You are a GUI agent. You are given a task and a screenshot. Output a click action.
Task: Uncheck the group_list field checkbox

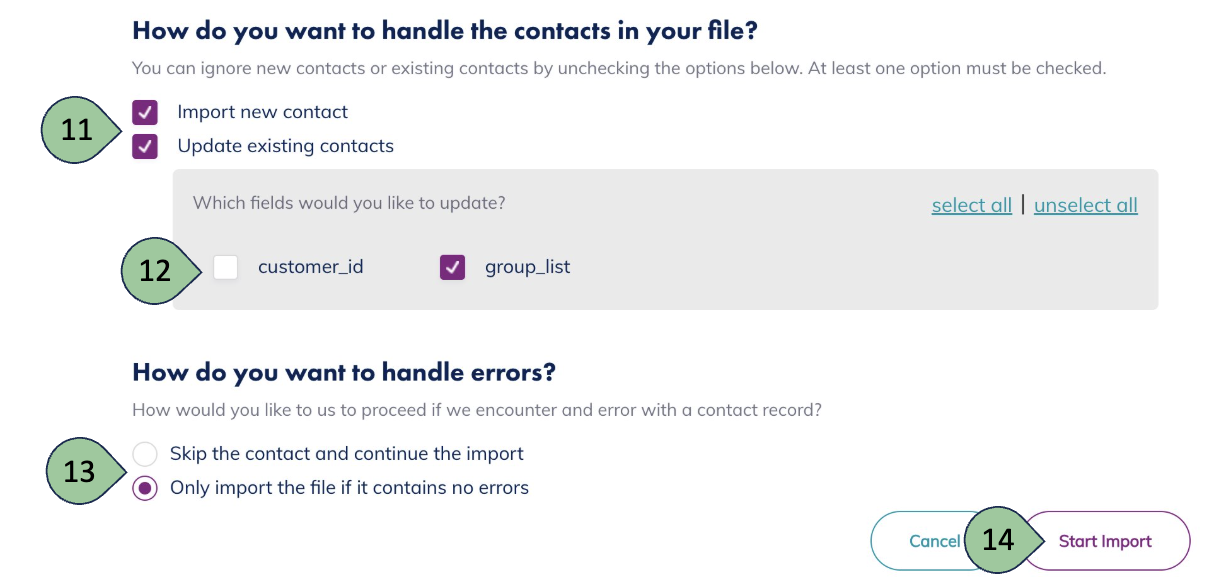(453, 267)
